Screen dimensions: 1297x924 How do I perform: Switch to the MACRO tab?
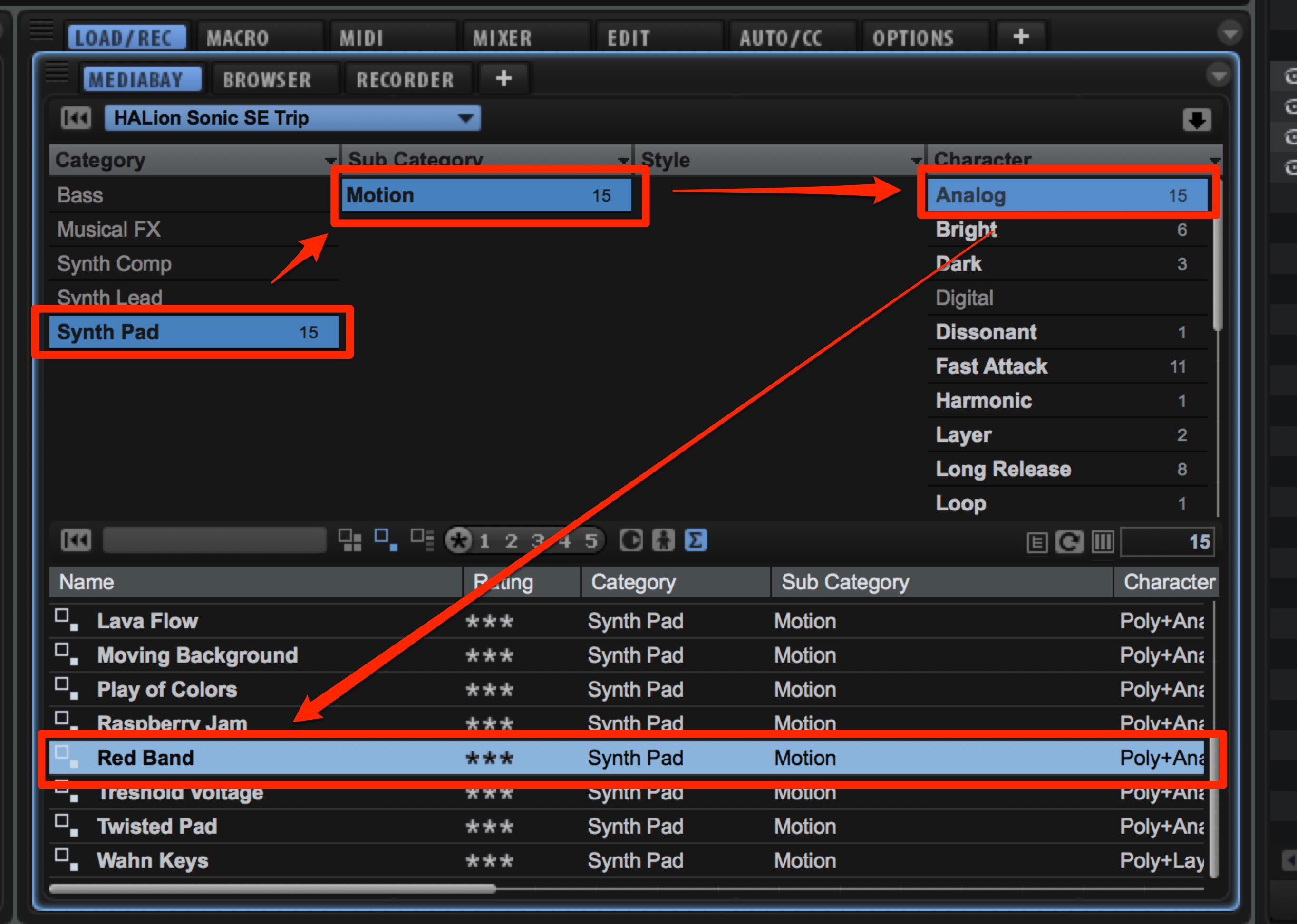pyautogui.click(x=259, y=38)
